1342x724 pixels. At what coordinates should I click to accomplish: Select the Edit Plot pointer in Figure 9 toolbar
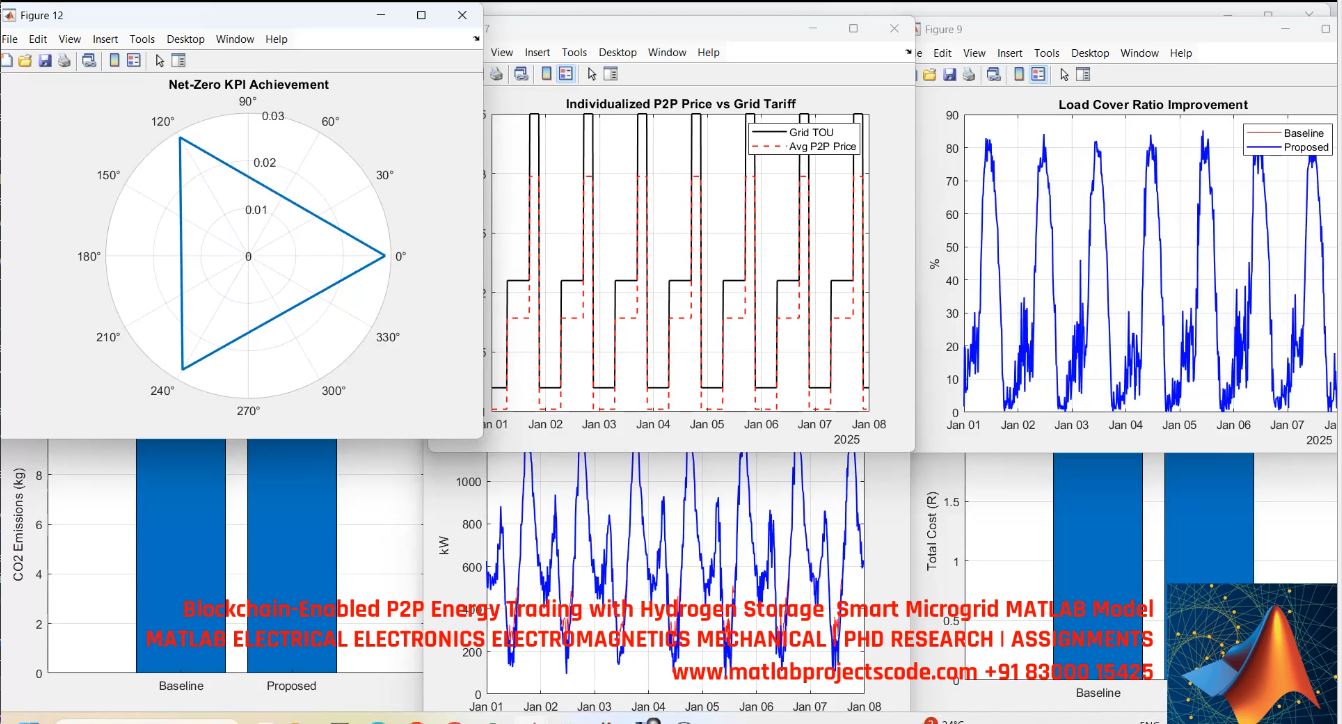[1065, 74]
